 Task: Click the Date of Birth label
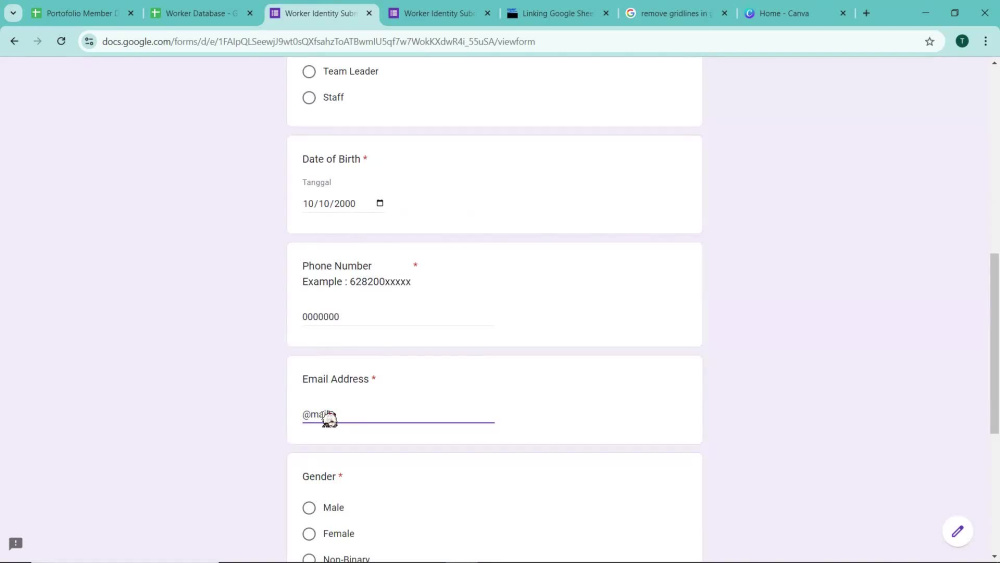tap(331, 159)
